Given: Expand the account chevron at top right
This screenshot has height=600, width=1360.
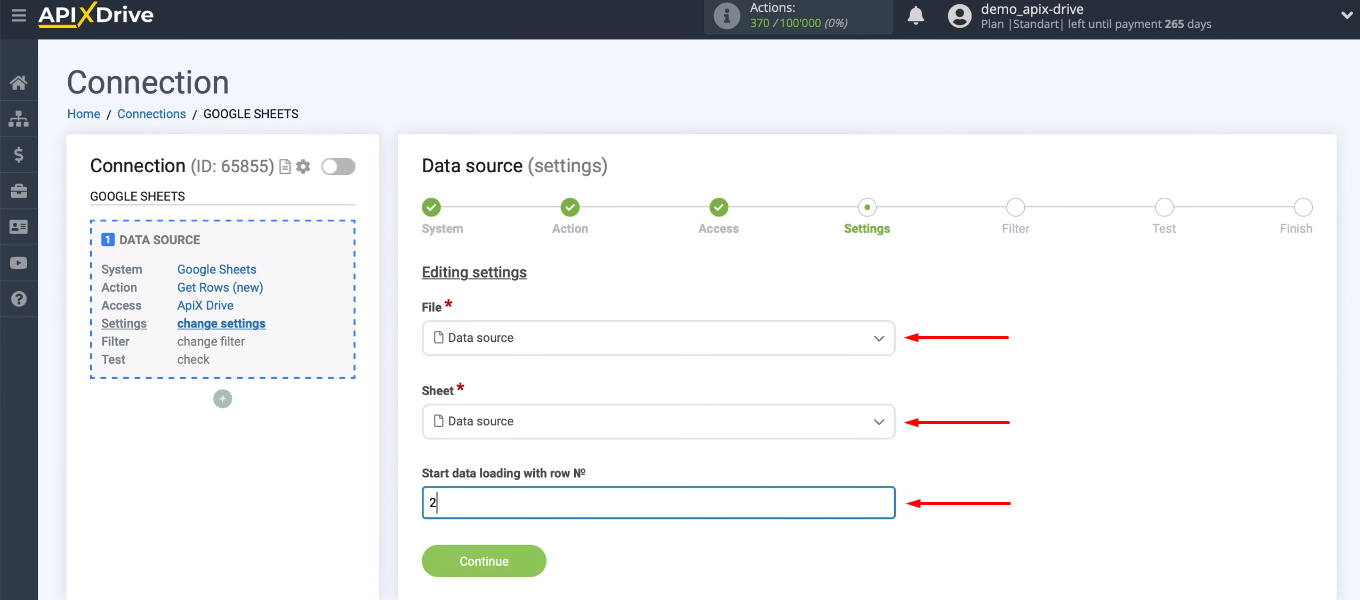Looking at the screenshot, I should tap(1345, 17).
